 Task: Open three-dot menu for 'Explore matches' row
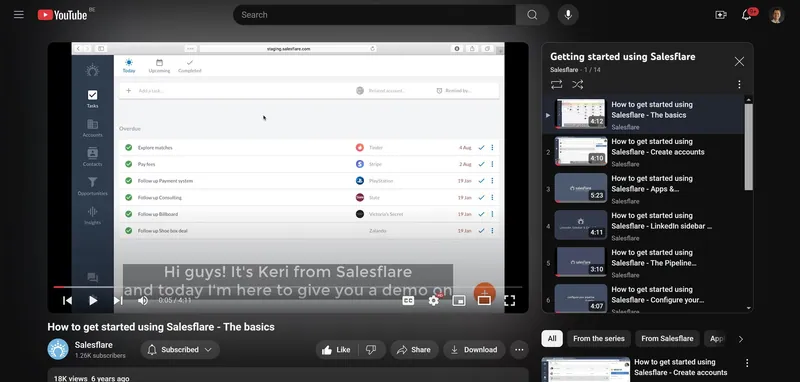click(x=492, y=147)
